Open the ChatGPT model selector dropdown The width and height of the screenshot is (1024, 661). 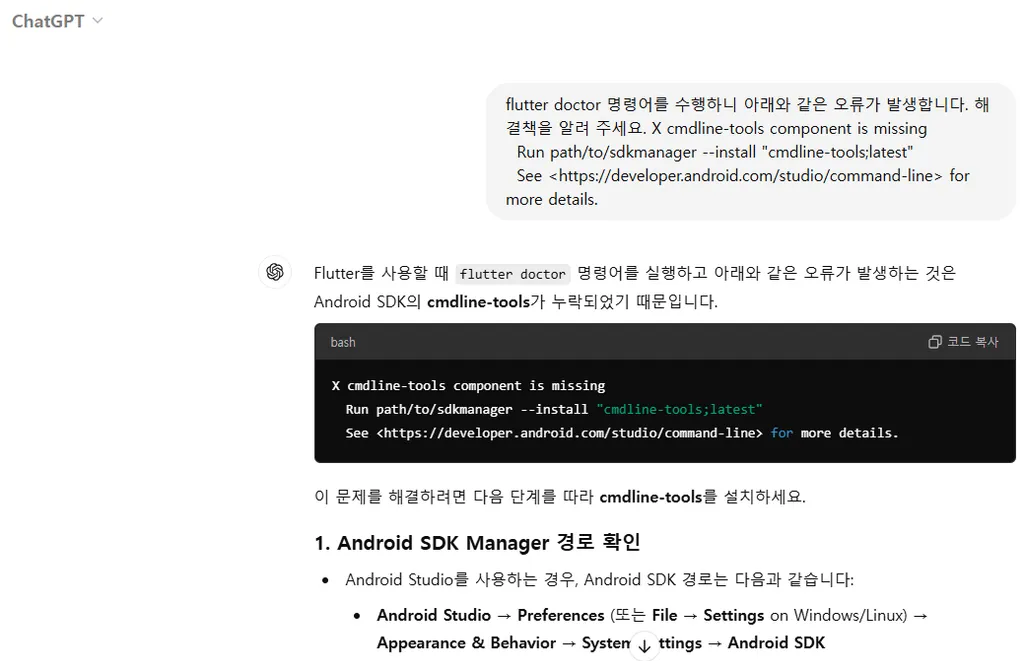(57, 21)
